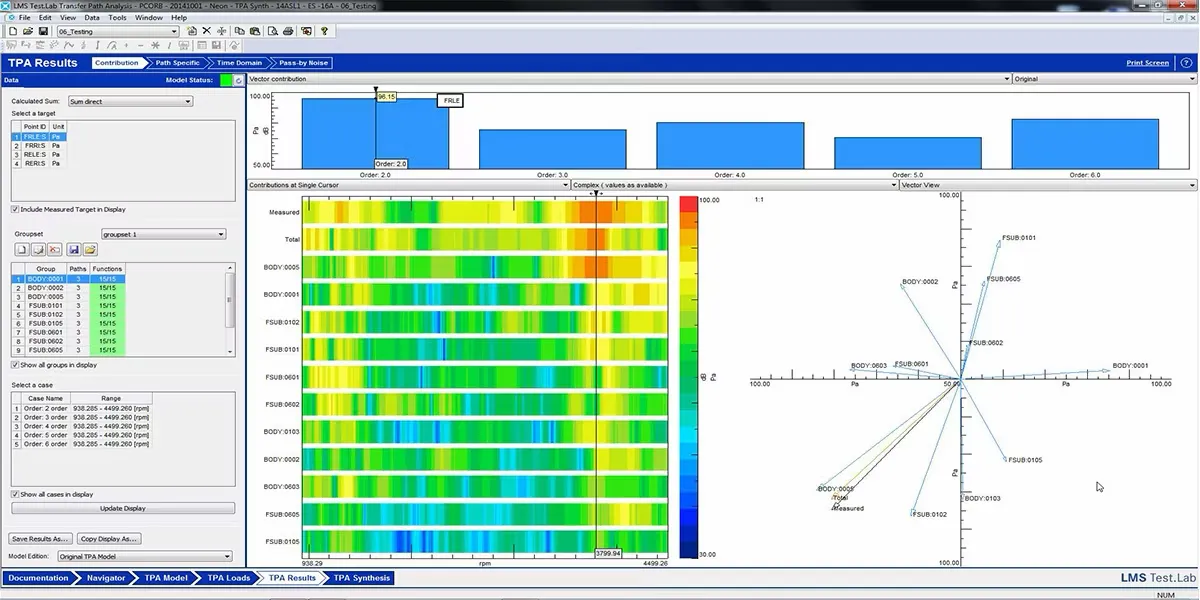
Task: Click the delete X icon in toolbar
Action: [x=207, y=31]
